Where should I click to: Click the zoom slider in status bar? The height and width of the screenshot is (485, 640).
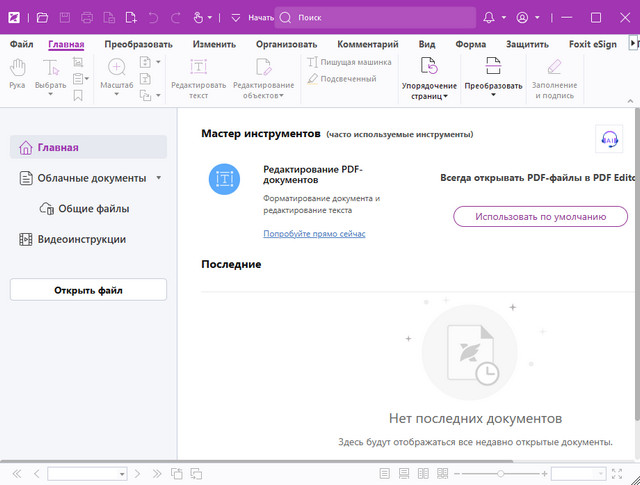point(501,473)
